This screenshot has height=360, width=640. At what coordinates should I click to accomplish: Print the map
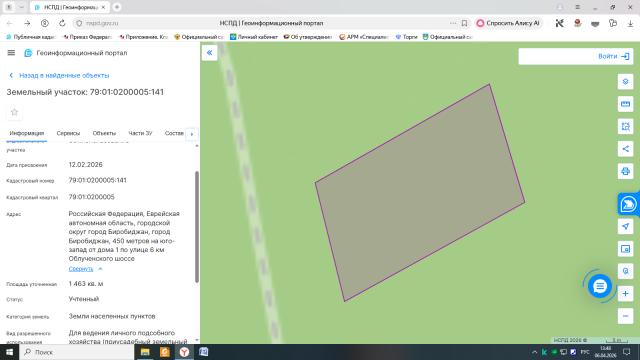click(625, 171)
